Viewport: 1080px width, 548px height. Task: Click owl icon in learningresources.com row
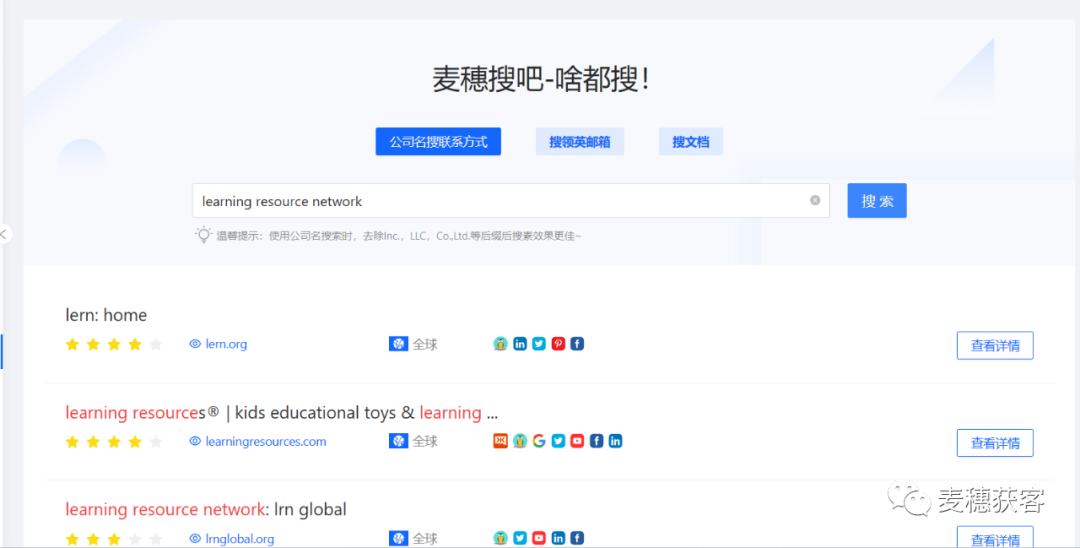520,441
